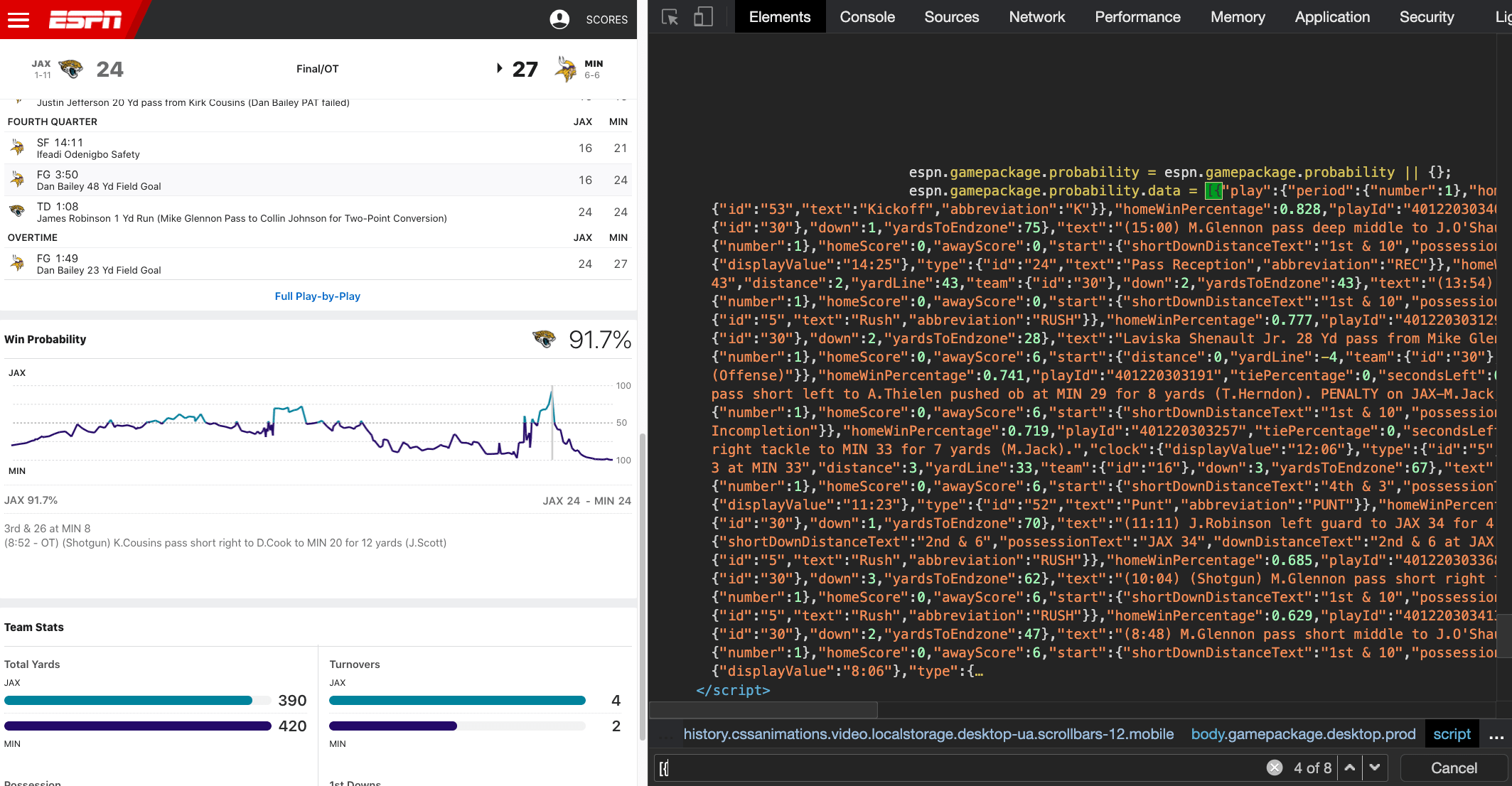Image resolution: width=1512 pixels, height=786 pixels.
Task: Clear the search query with the X icon
Action: (1275, 768)
